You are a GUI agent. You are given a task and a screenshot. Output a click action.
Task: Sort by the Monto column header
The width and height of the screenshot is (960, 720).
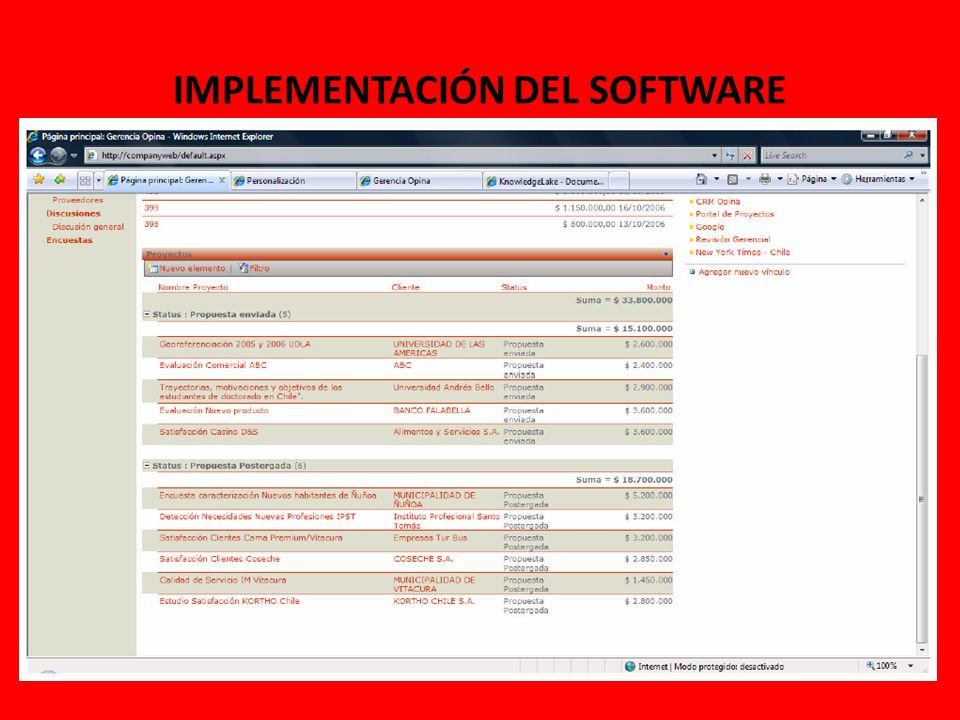(659, 287)
